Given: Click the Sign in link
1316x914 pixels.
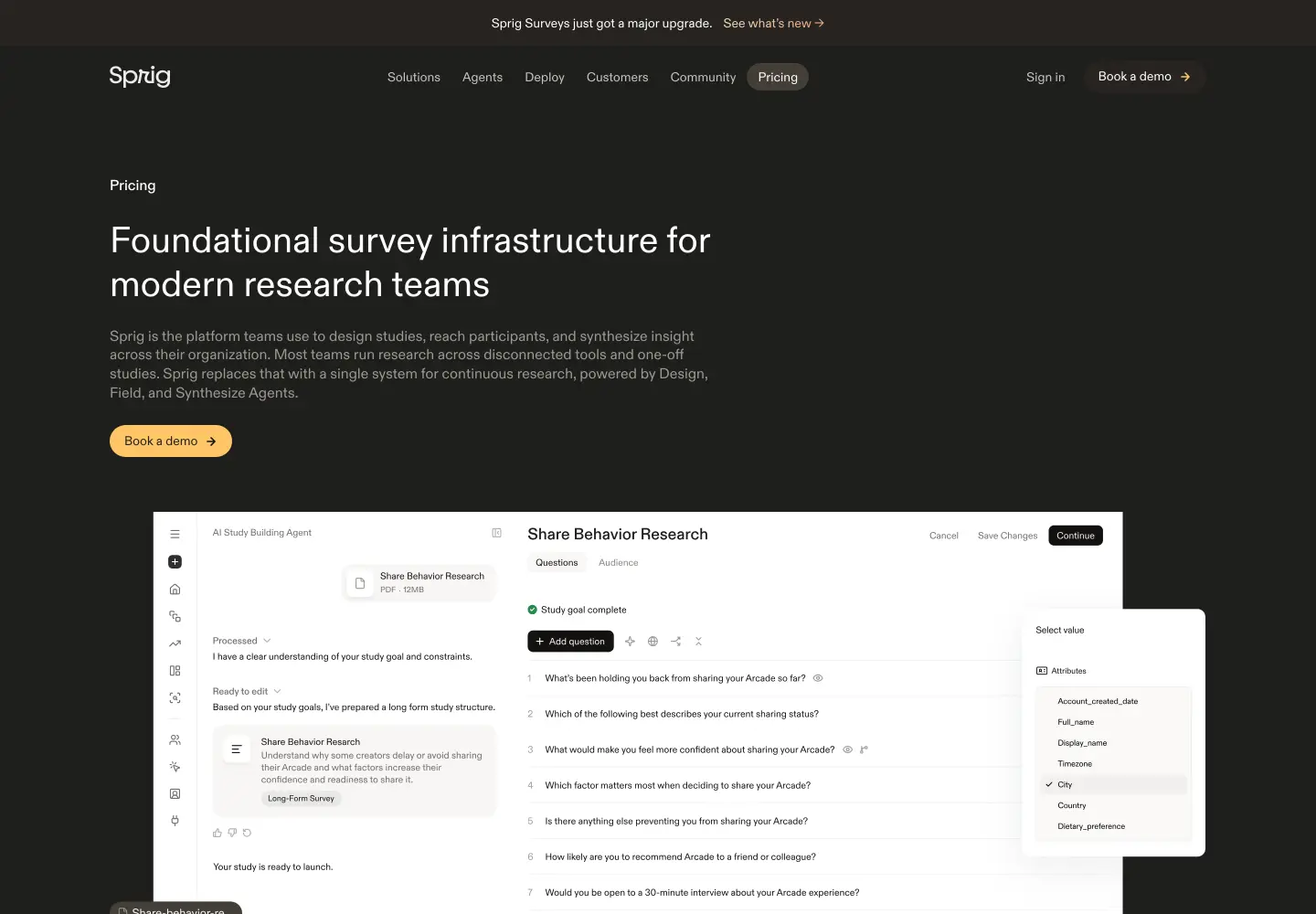Looking at the screenshot, I should tap(1045, 78).
